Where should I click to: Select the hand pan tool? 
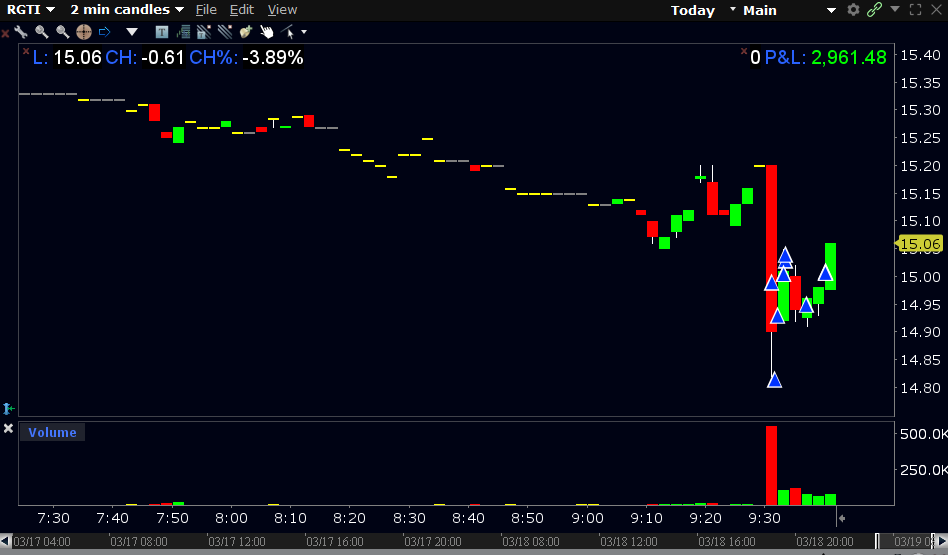(x=267, y=32)
